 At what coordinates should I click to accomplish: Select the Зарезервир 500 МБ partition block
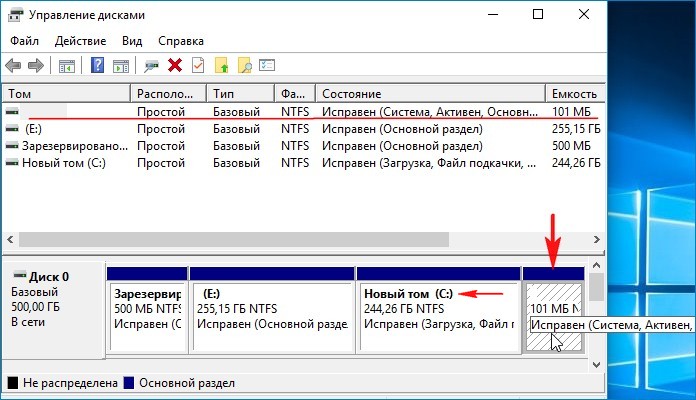click(x=147, y=310)
